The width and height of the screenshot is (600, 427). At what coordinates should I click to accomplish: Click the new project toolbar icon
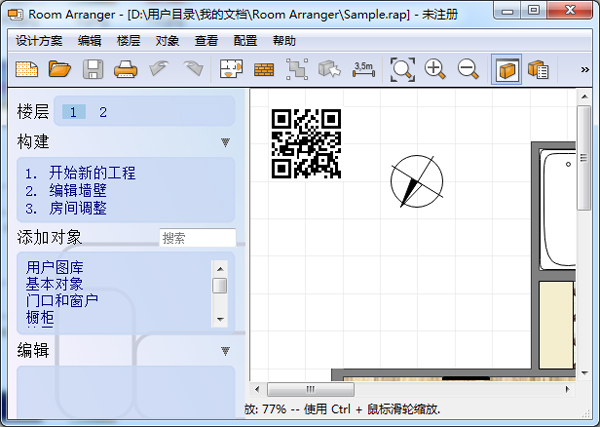point(27,69)
